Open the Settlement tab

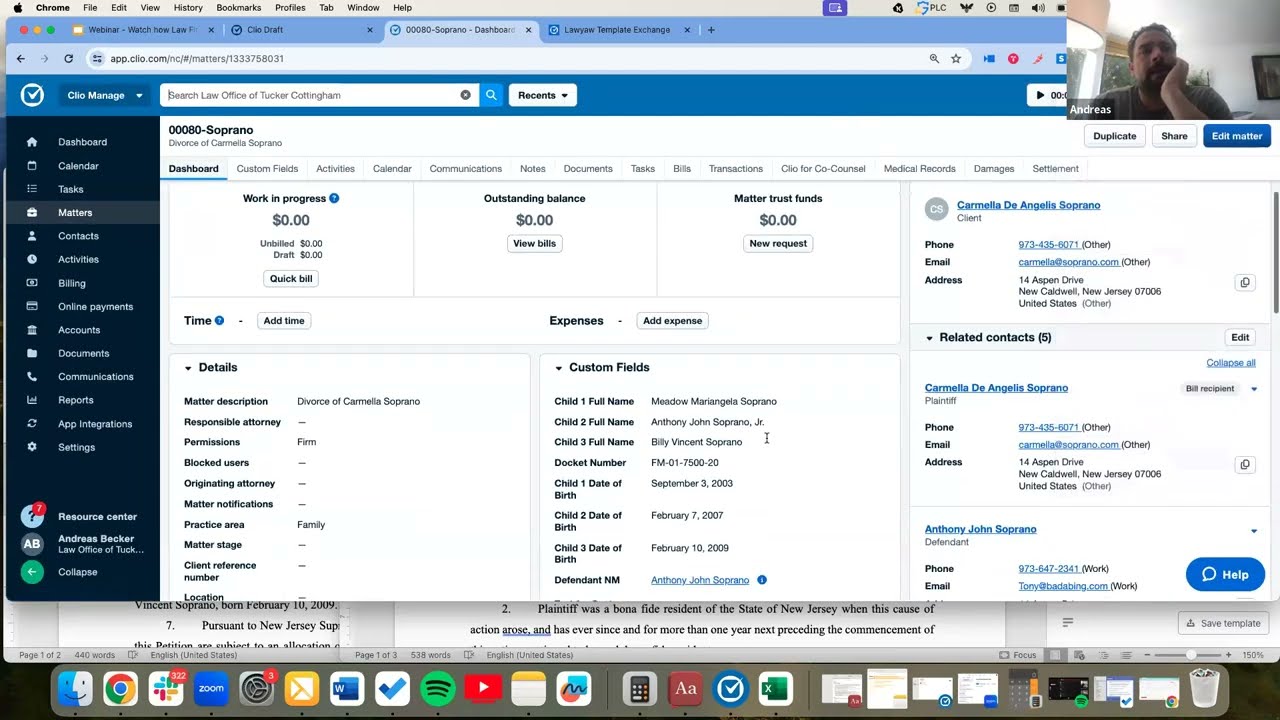[1055, 169]
